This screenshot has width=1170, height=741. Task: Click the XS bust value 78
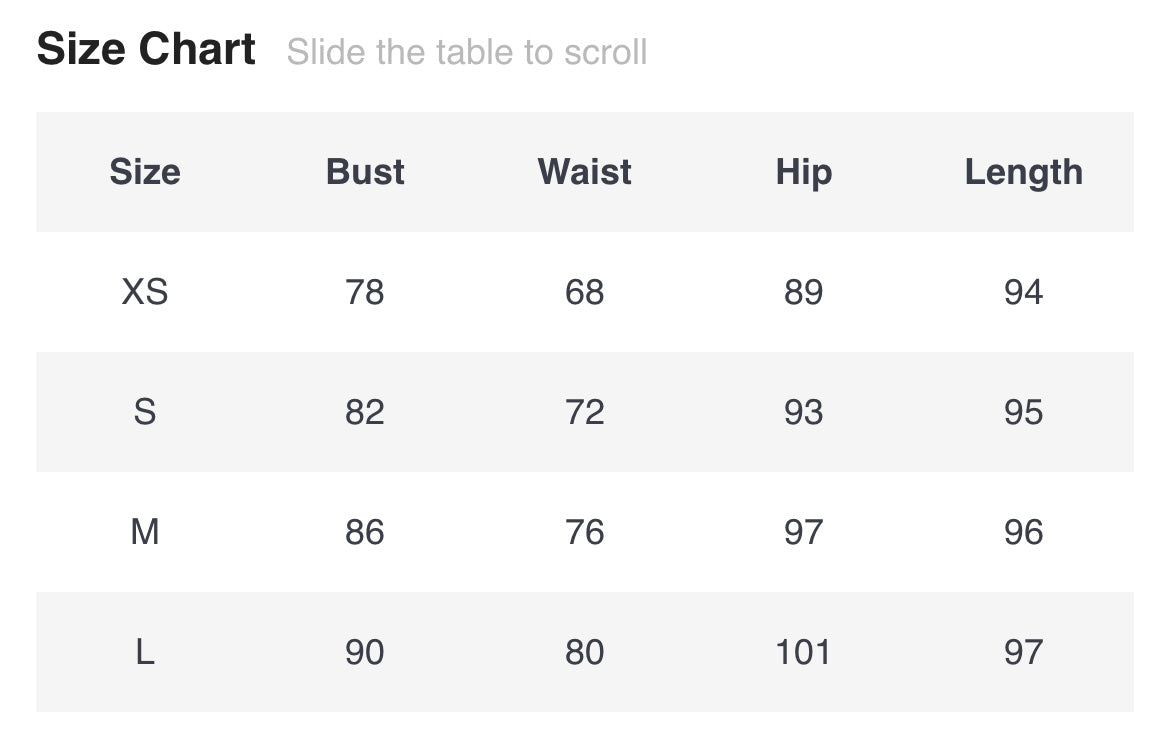point(365,292)
